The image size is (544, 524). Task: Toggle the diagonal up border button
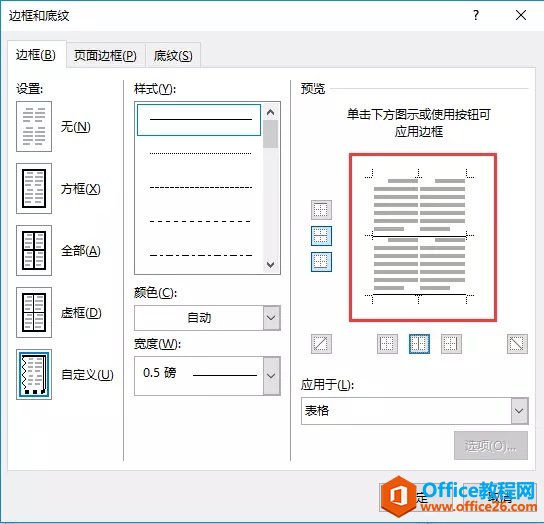[x=321, y=344]
